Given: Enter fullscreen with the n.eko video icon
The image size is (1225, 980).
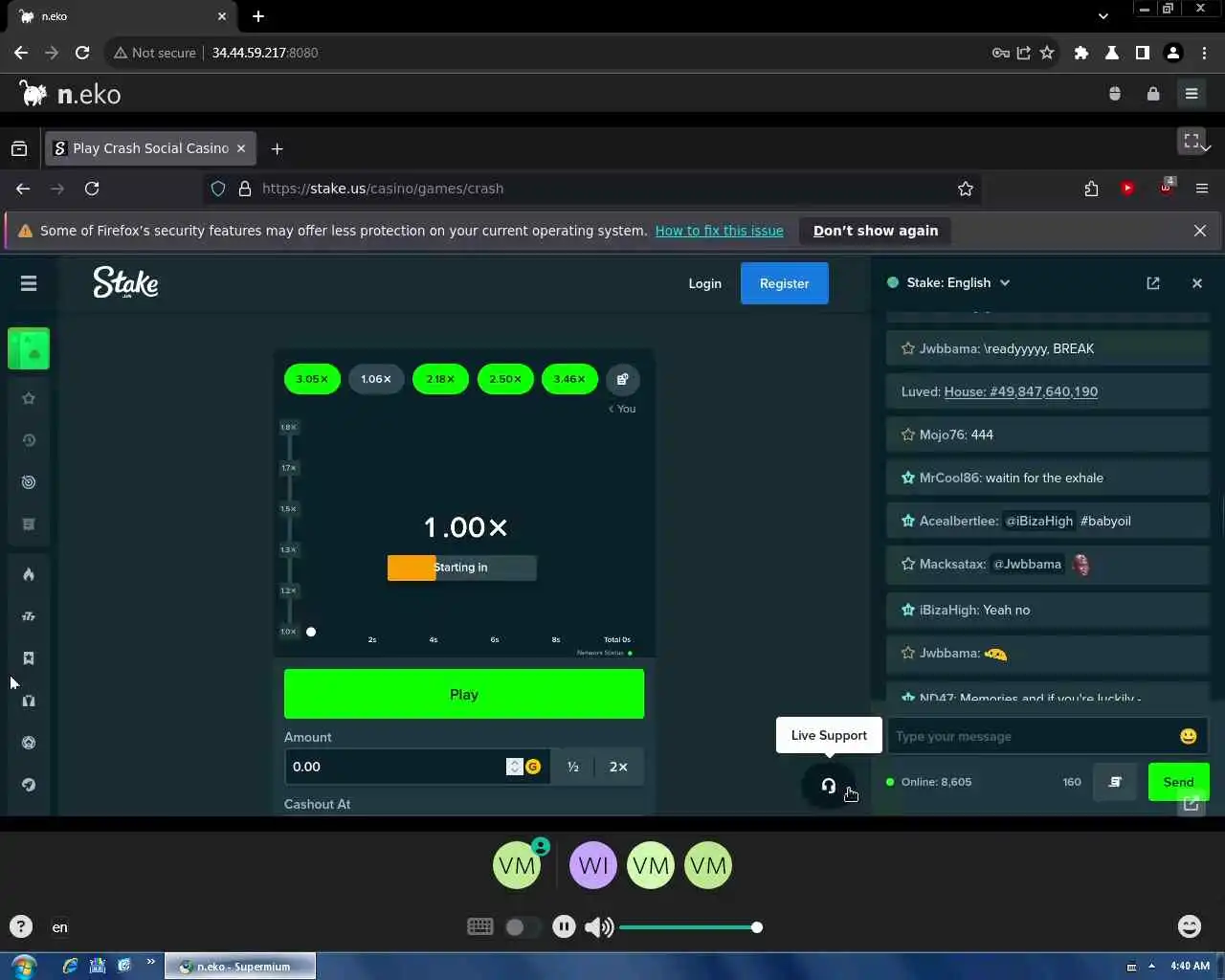Looking at the screenshot, I should pos(1192,141).
